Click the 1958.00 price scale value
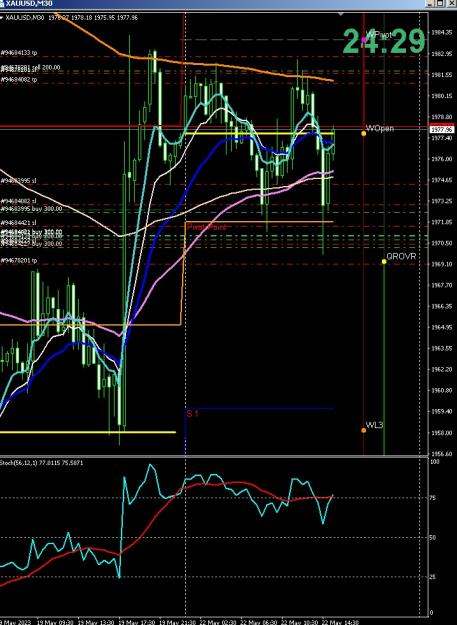Viewport: 457px width, 625px height. [441, 433]
